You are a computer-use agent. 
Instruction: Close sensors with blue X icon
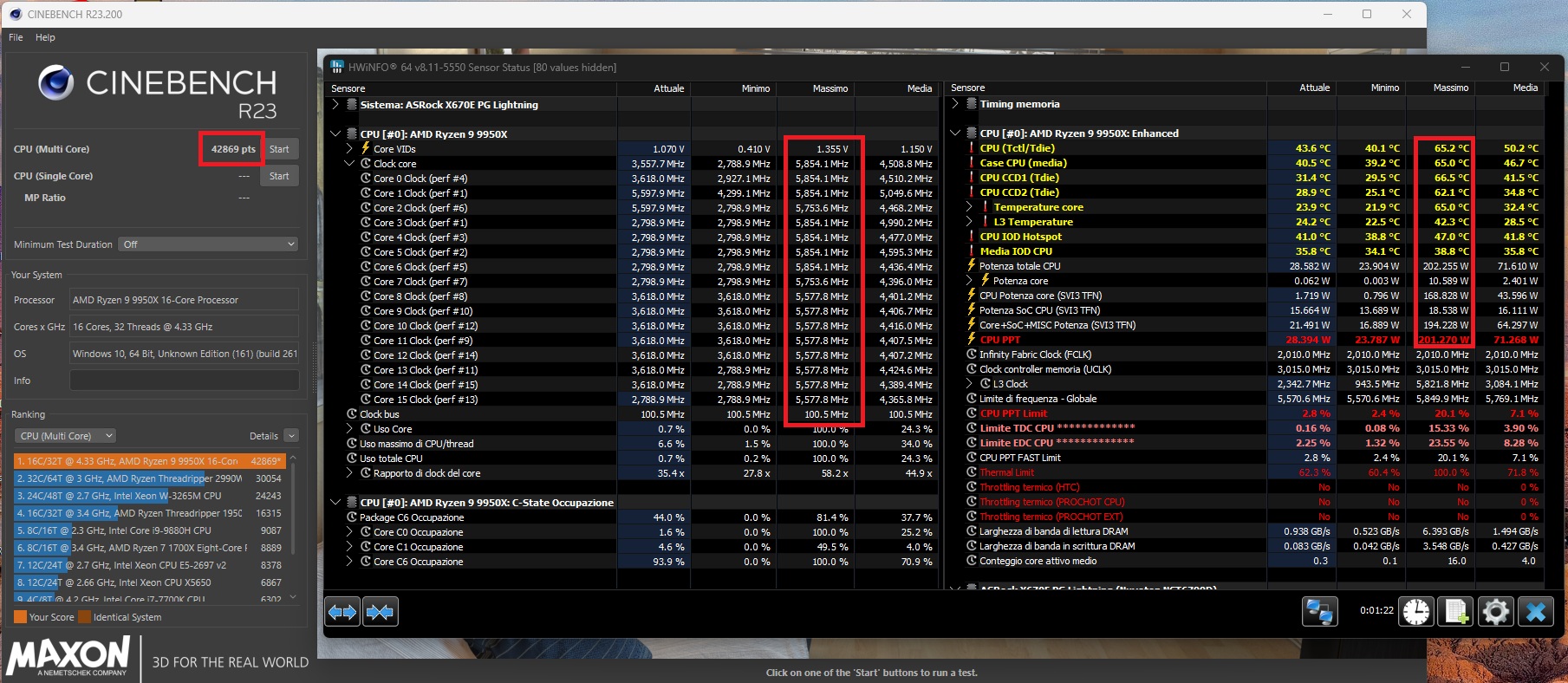(x=1536, y=611)
